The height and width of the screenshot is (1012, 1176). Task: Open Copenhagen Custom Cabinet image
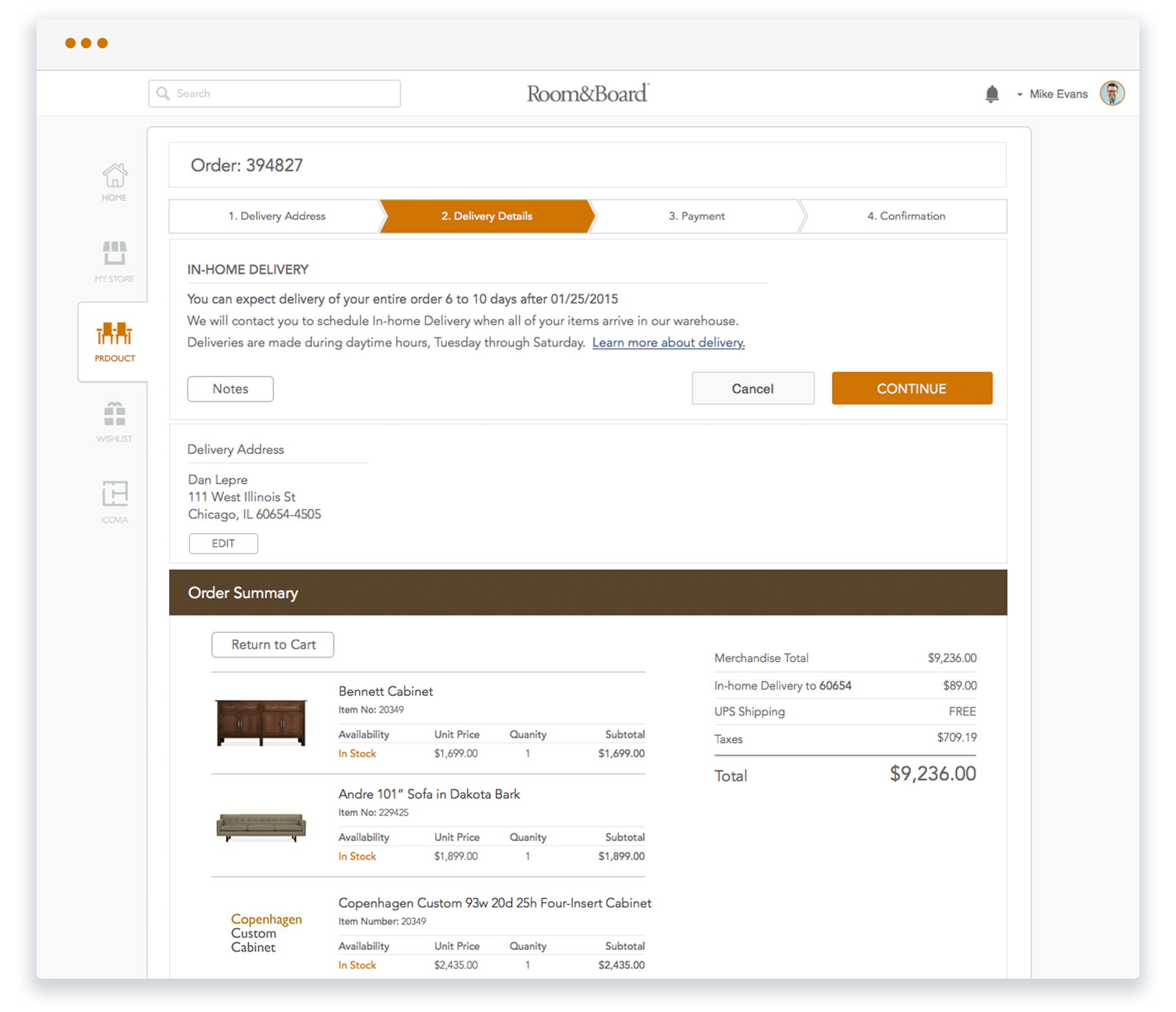pos(266,933)
